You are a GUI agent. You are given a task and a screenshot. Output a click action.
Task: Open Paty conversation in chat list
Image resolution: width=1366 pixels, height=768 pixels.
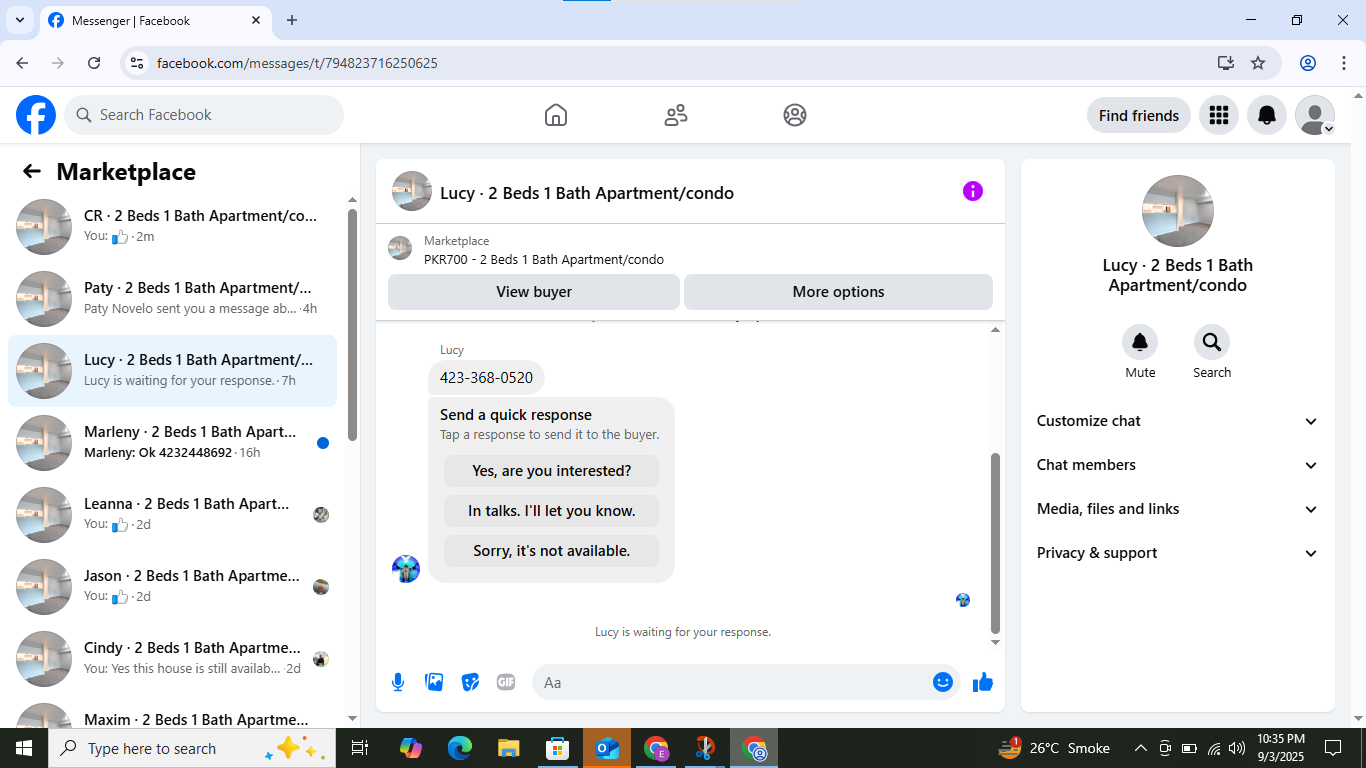click(172, 298)
